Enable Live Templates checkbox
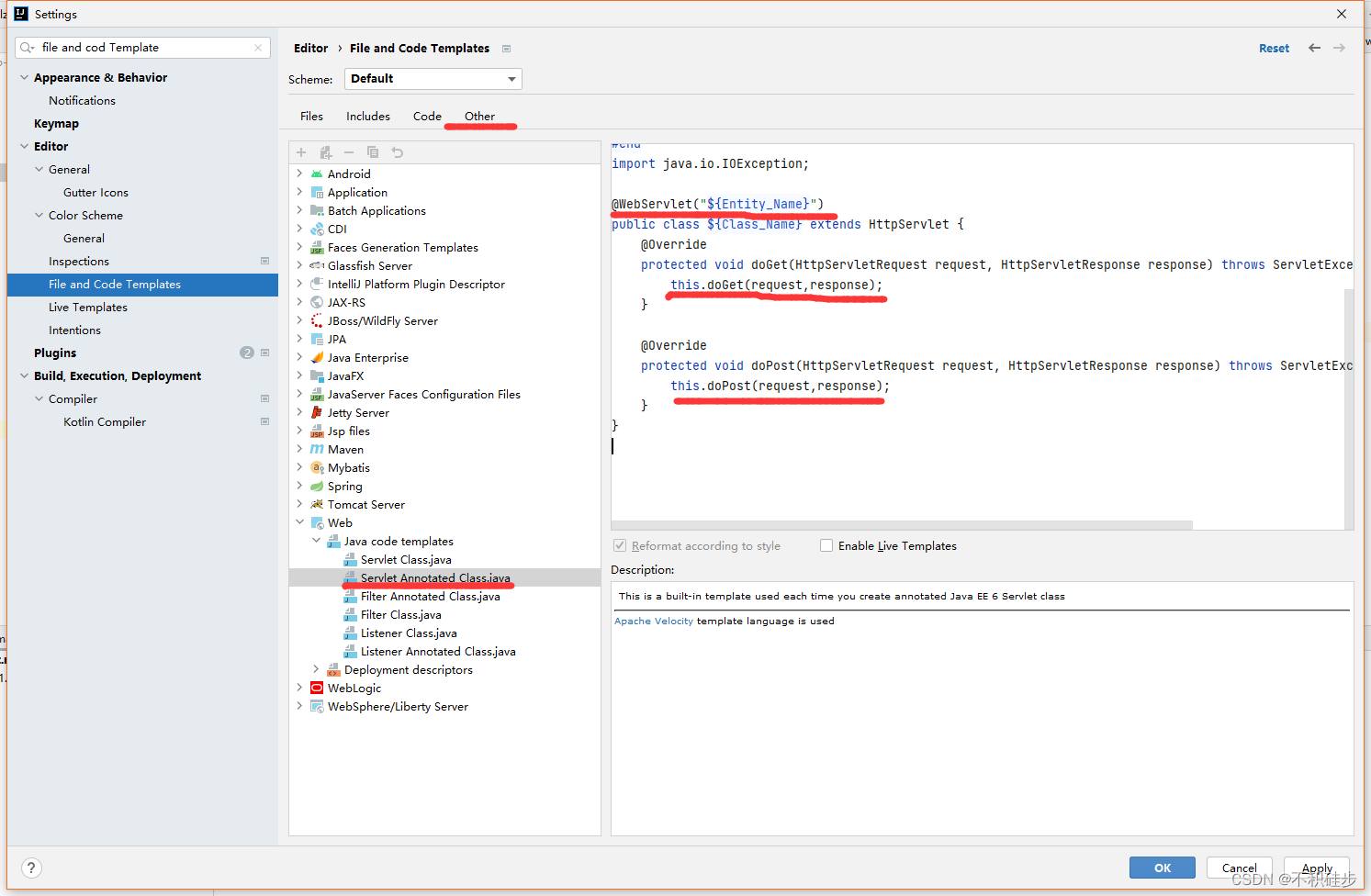Screen dimensions: 1371x896 click(826, 545)
